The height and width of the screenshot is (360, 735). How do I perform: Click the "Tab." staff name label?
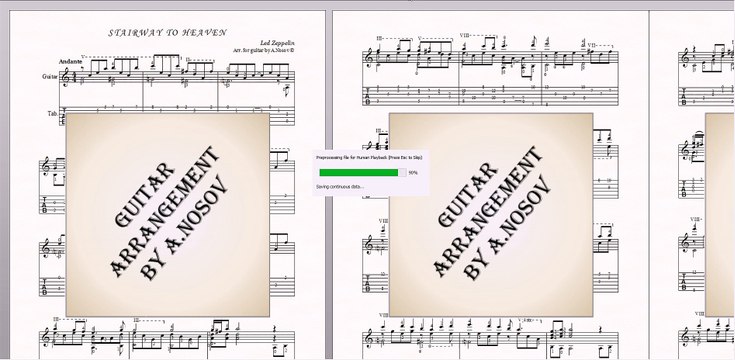[52, 113]
